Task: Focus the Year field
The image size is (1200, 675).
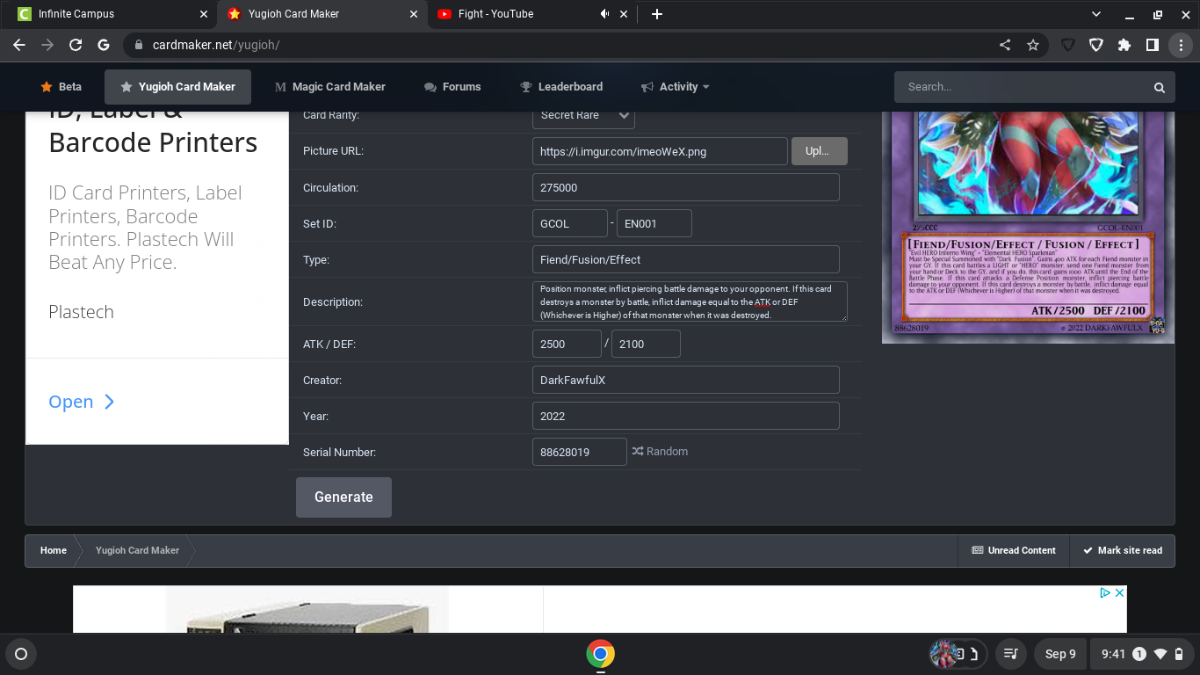Action: click(686, 416)
